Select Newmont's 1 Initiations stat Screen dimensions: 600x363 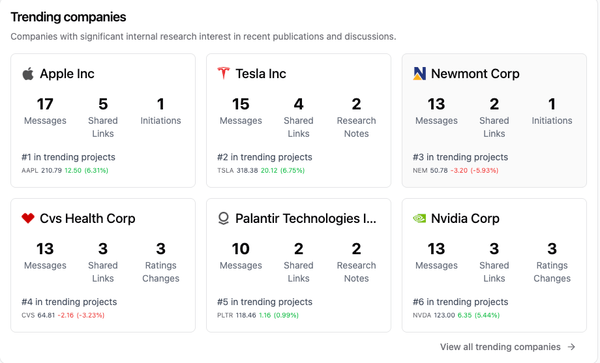pos(552,111)
